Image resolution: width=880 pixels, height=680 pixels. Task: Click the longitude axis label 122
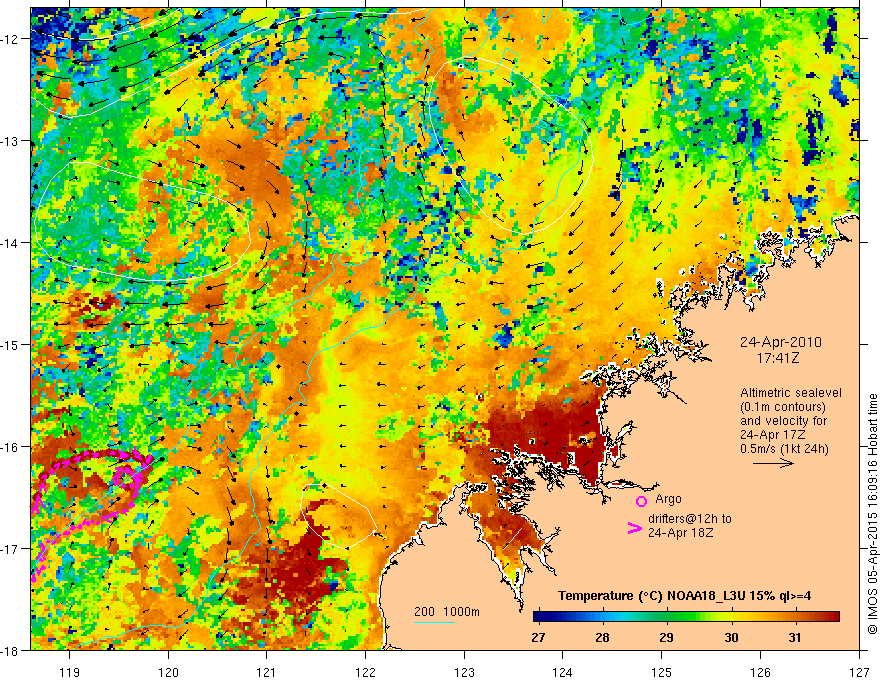coord(365,672)
